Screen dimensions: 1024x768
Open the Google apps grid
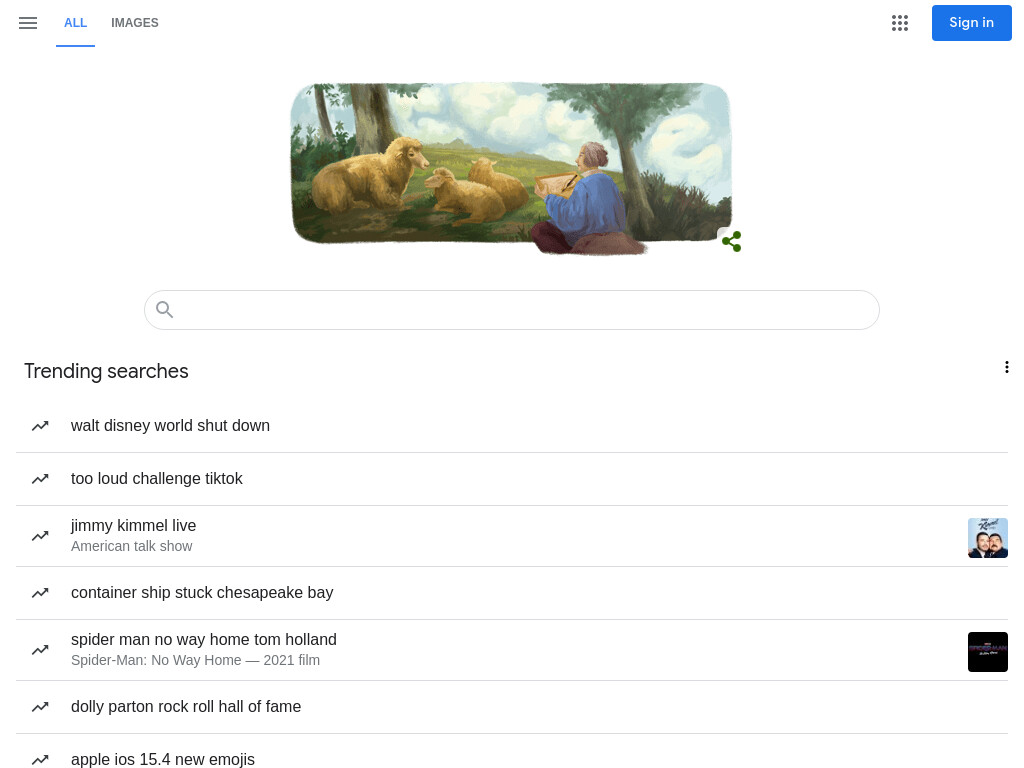click(x=900, y=23)
